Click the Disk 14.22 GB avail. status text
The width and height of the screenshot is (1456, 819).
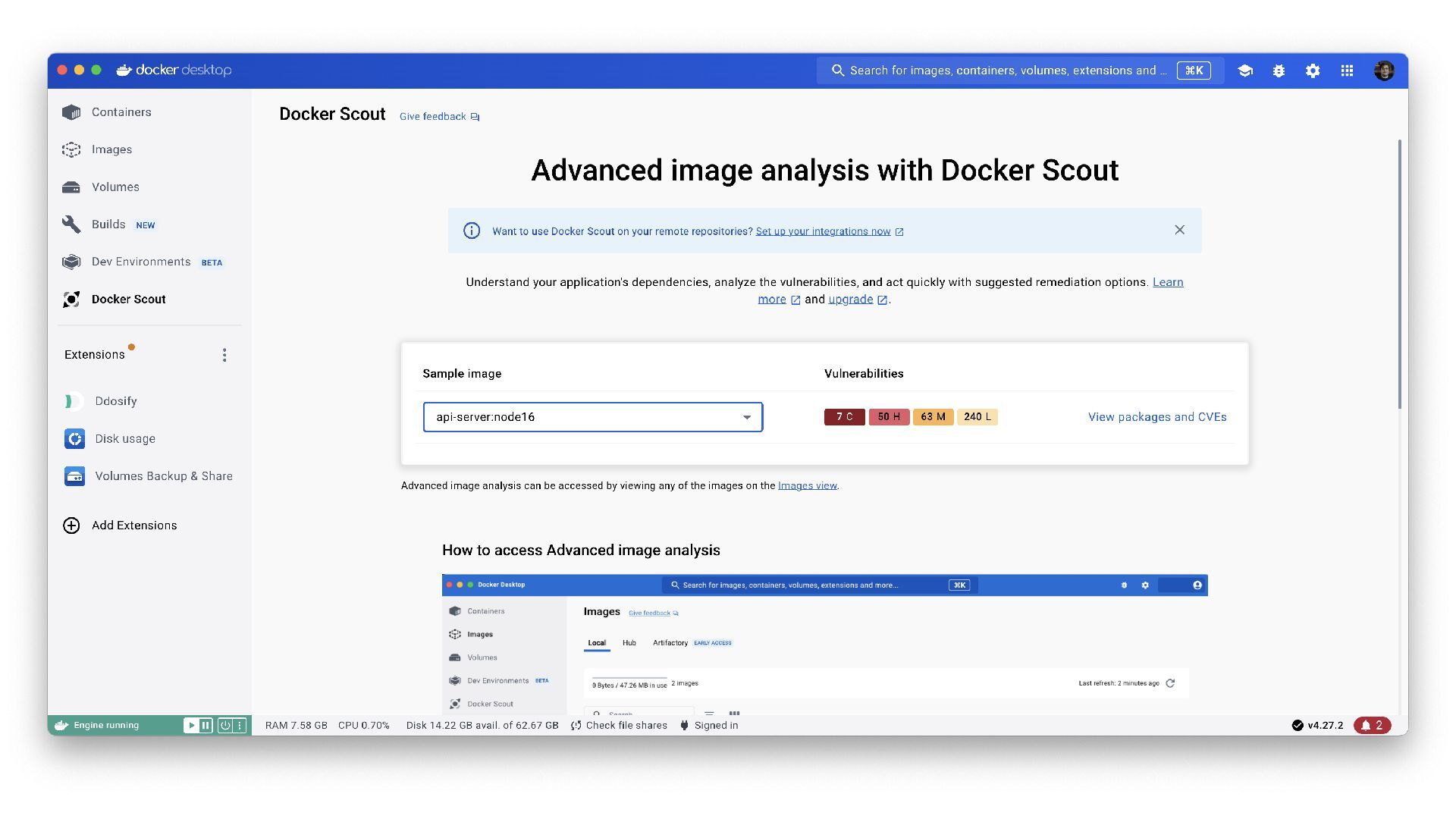[482, 726]
